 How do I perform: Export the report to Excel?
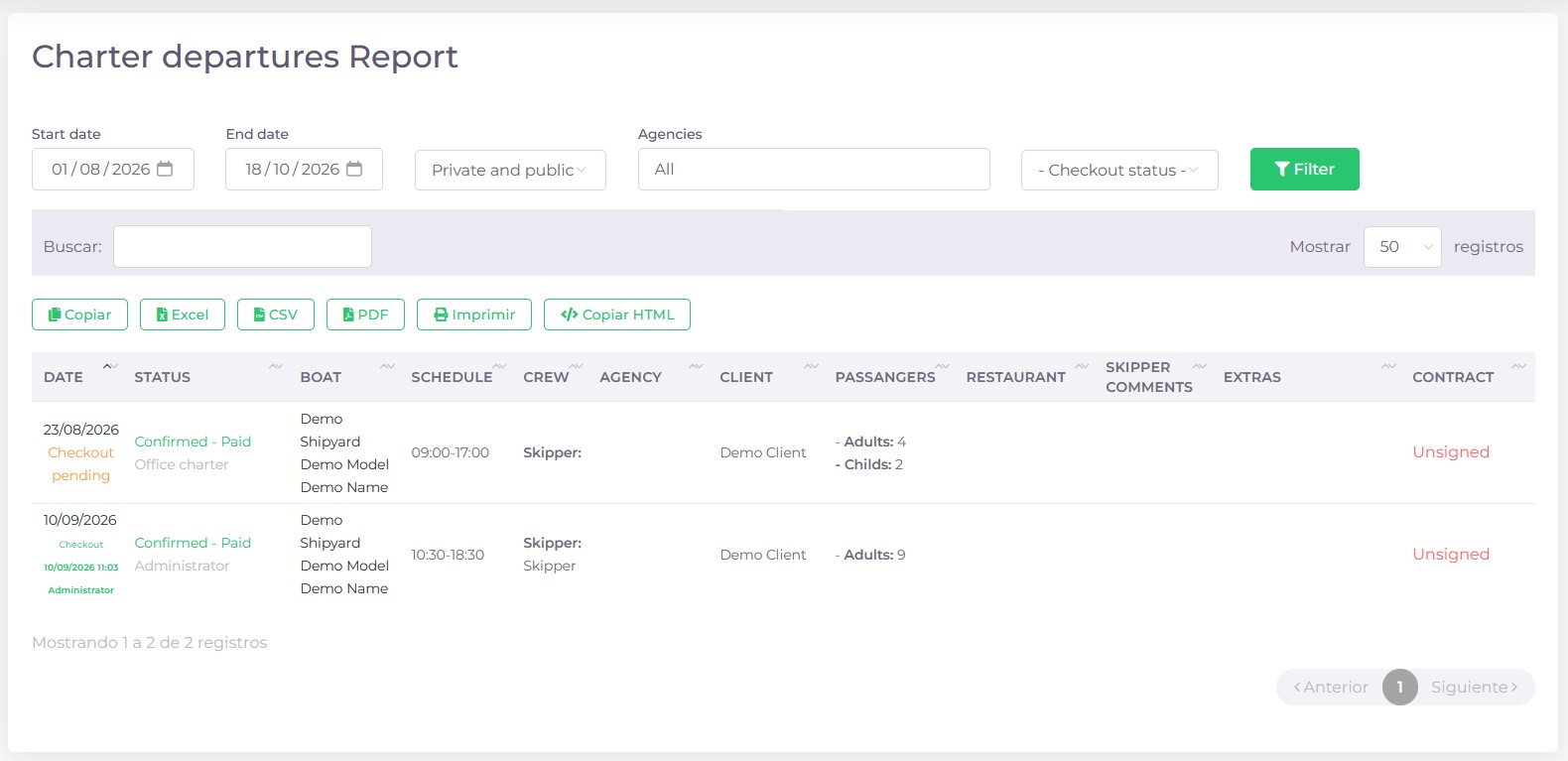[x=183, y=315]
